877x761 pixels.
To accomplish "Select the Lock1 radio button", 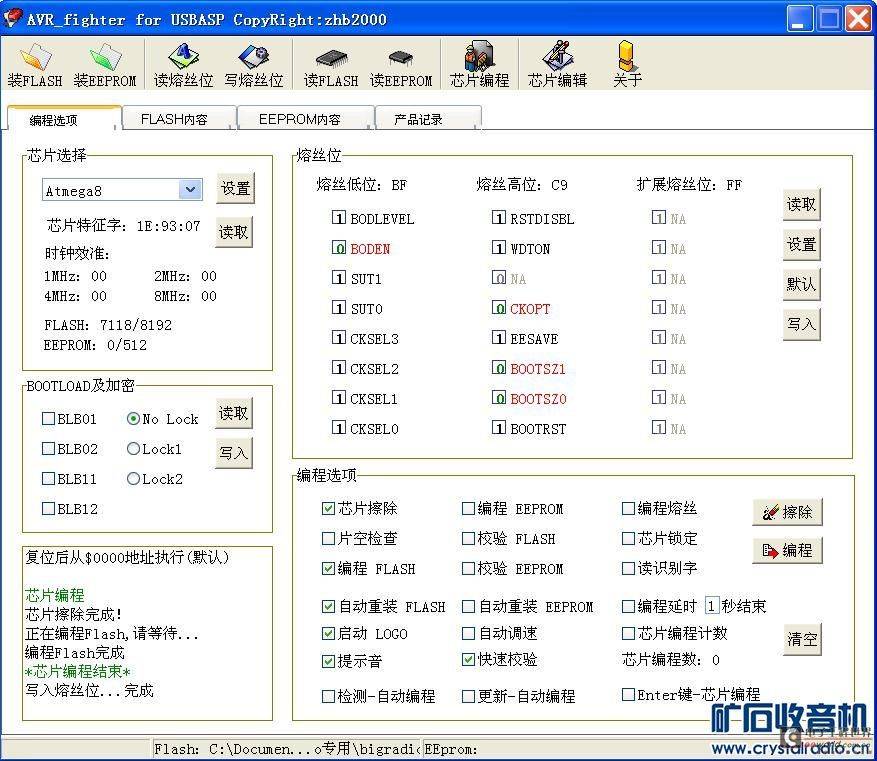I will click(x=133, y=448).
